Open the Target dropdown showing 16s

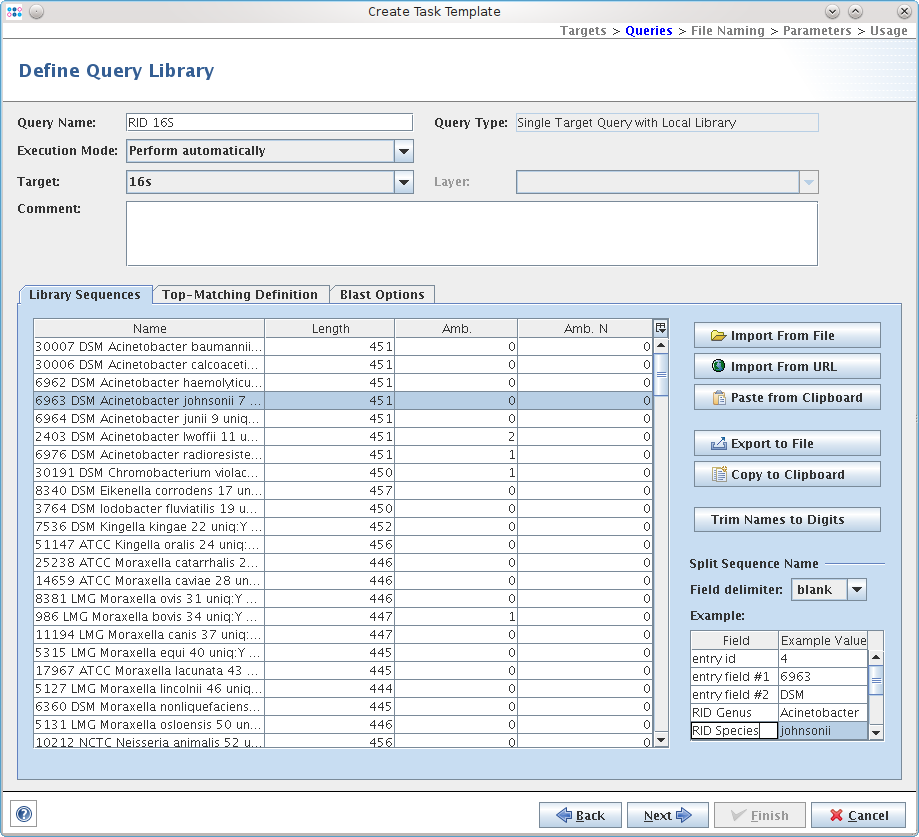[403, 182]
